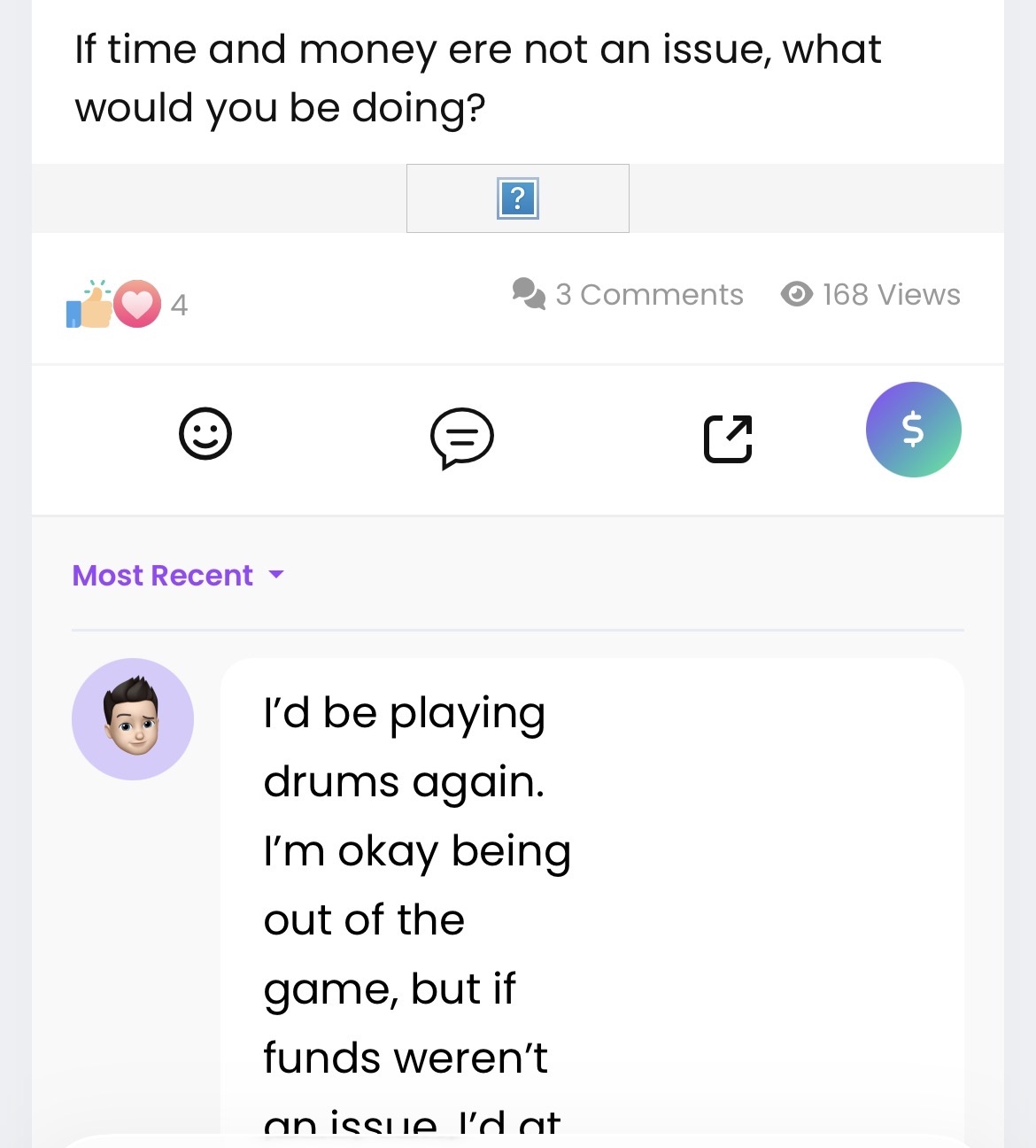Image resolution: width=1036 pixels, height=1148 pixels.
Task: Tap the share post icon
Action: pos(728,438)
